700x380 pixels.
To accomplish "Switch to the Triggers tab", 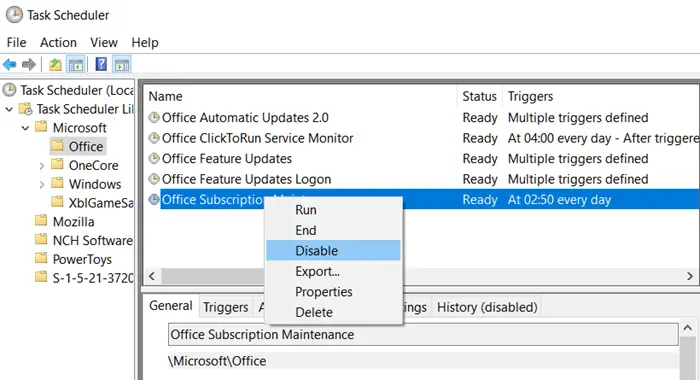I will (226, 307).
